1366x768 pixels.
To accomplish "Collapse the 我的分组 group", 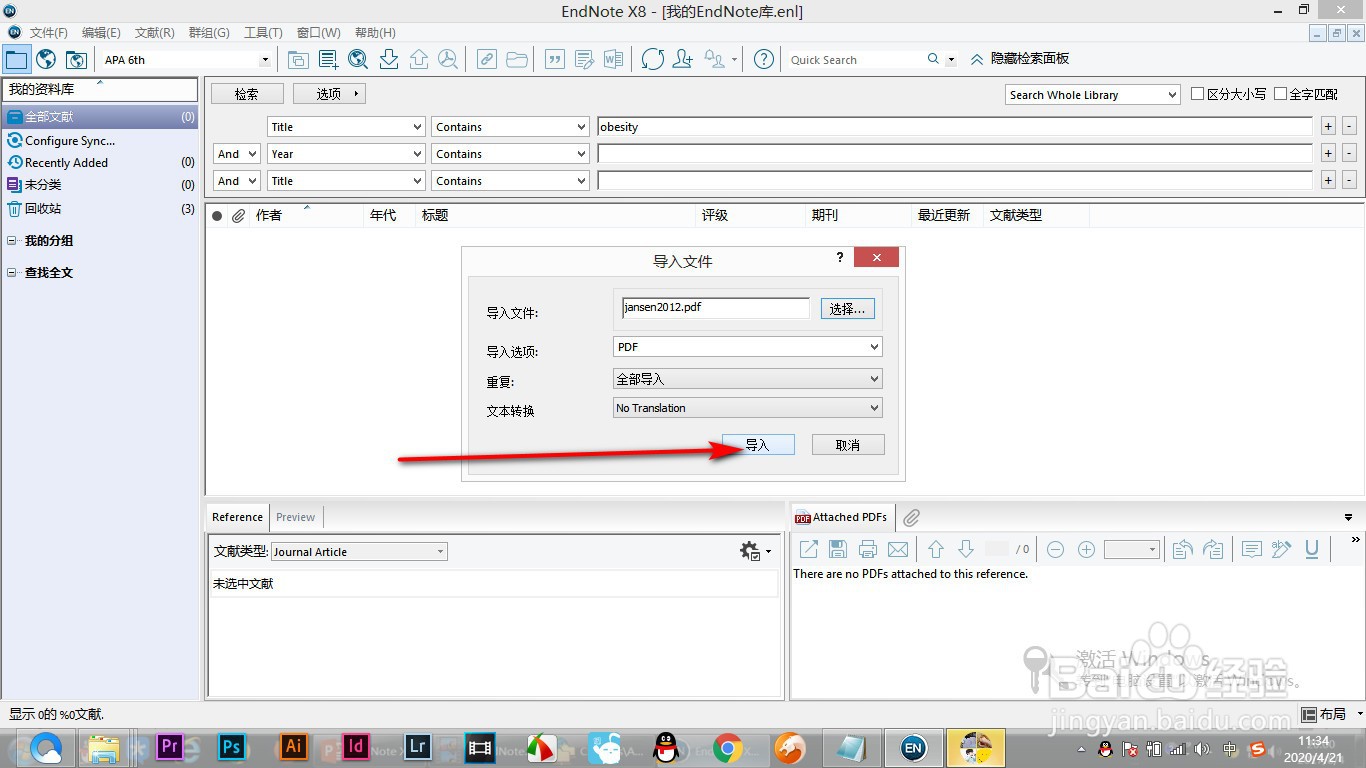I will click(x=11, y=241).
